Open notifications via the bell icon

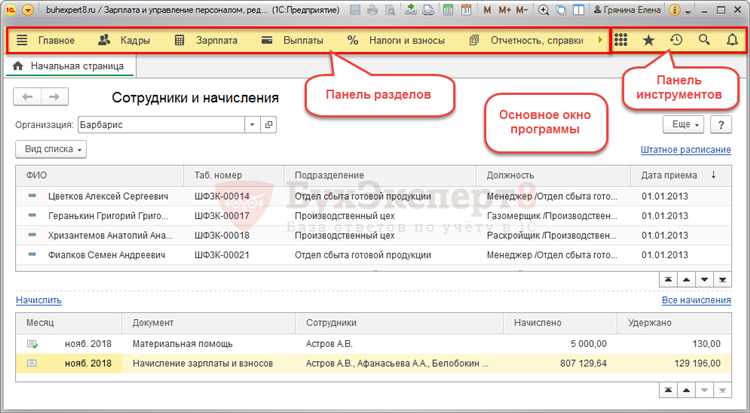tap(732, 40)
